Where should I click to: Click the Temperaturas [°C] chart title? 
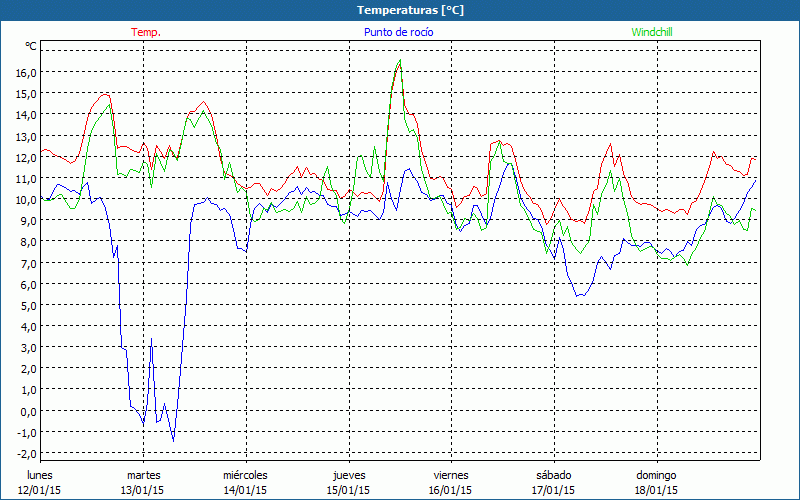410,10
